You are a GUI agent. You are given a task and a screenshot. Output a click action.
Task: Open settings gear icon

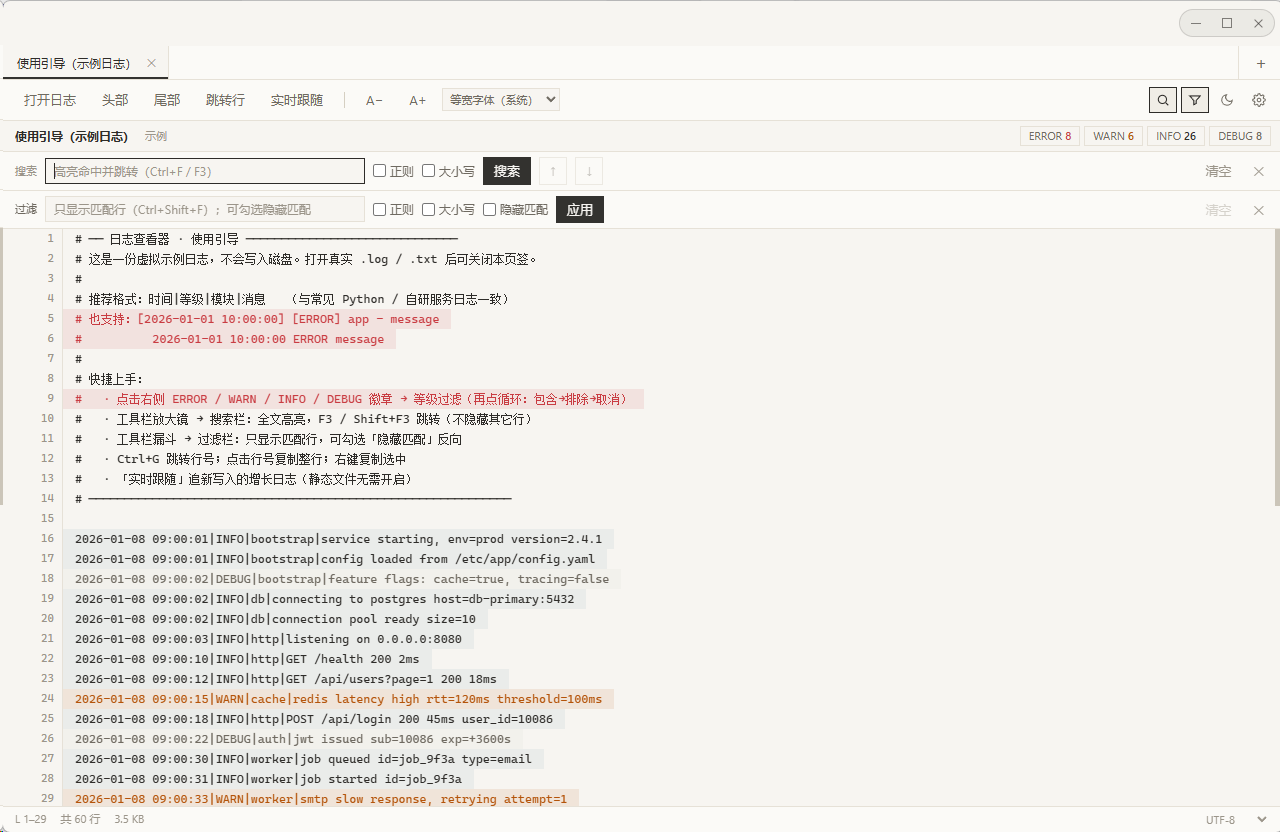1259,100
